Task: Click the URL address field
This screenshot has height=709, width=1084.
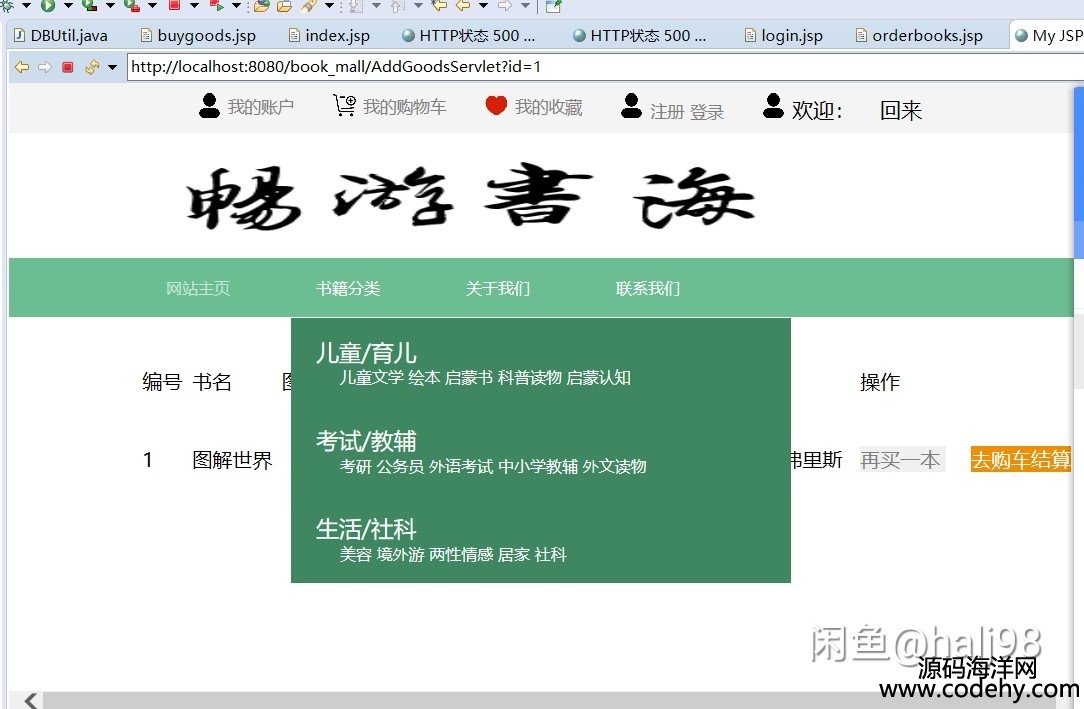Action: pos(605,67)
